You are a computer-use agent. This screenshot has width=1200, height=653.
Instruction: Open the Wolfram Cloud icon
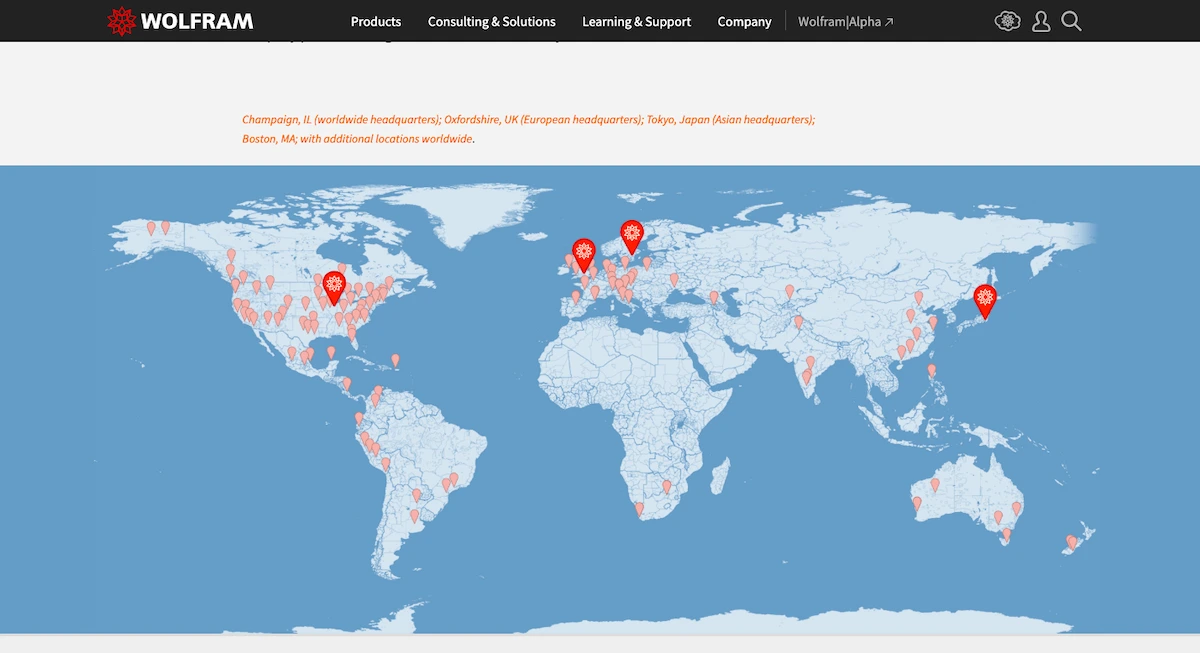1007,21
